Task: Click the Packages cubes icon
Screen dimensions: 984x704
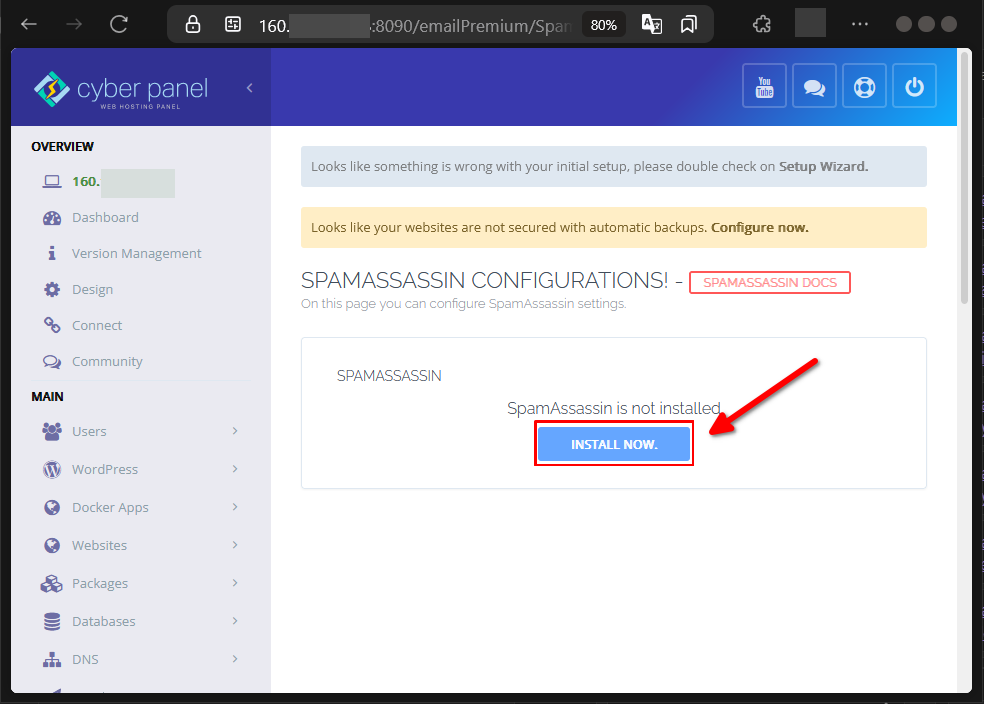Action: click(x=52, y=584)
